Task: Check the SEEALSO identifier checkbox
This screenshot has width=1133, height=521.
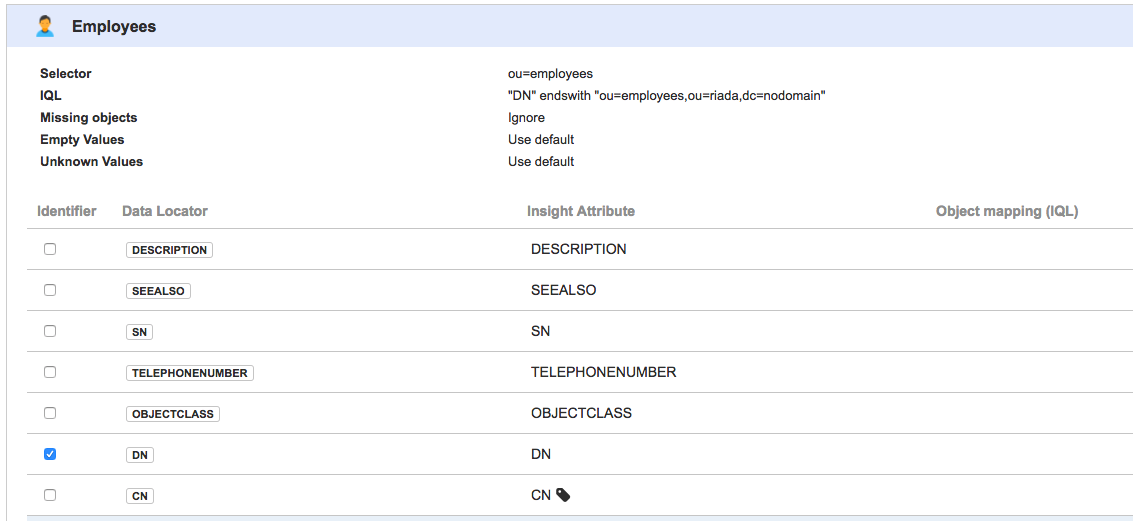Action: (50, 290)
